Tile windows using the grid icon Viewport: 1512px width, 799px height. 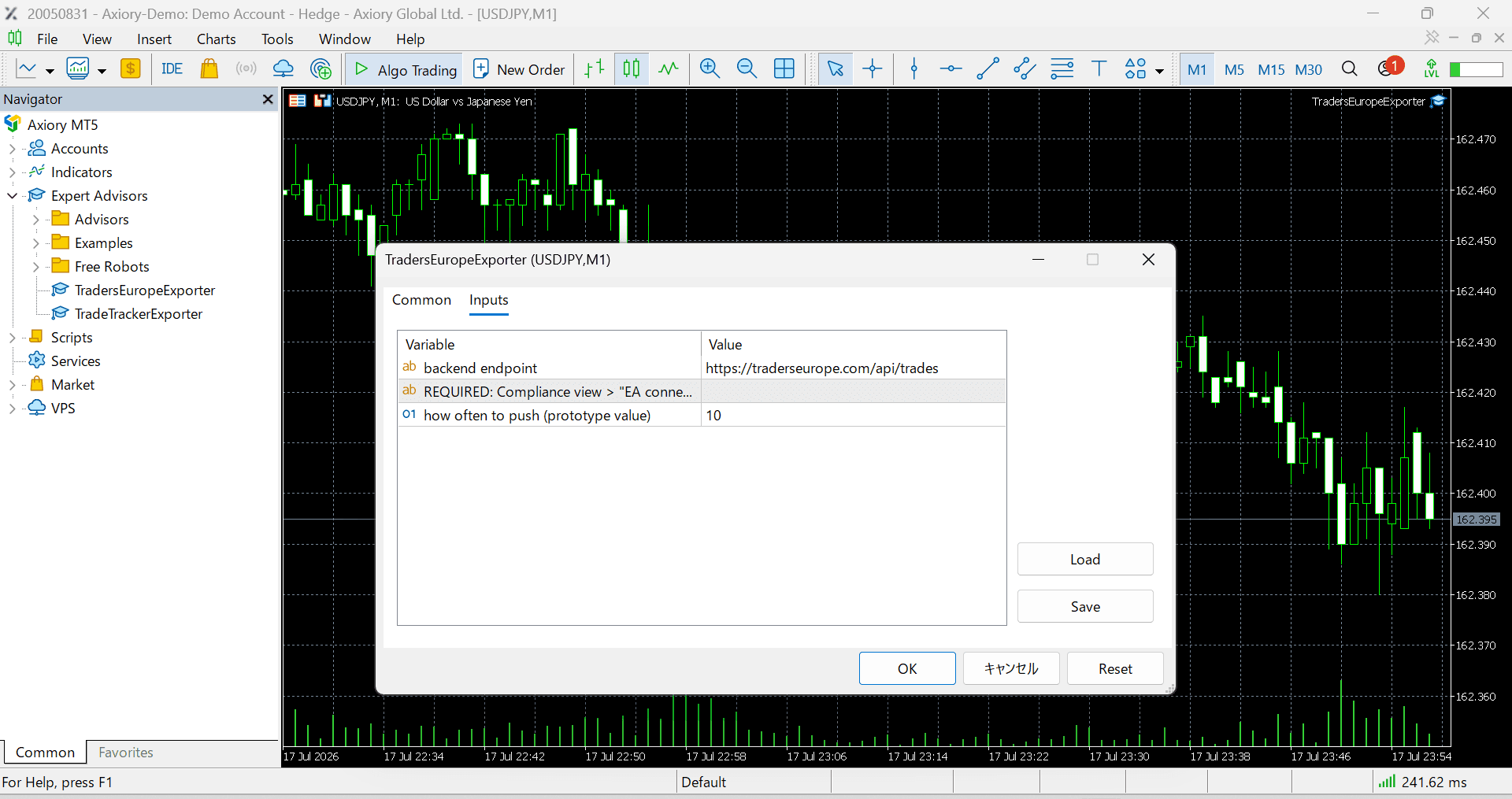784,69
